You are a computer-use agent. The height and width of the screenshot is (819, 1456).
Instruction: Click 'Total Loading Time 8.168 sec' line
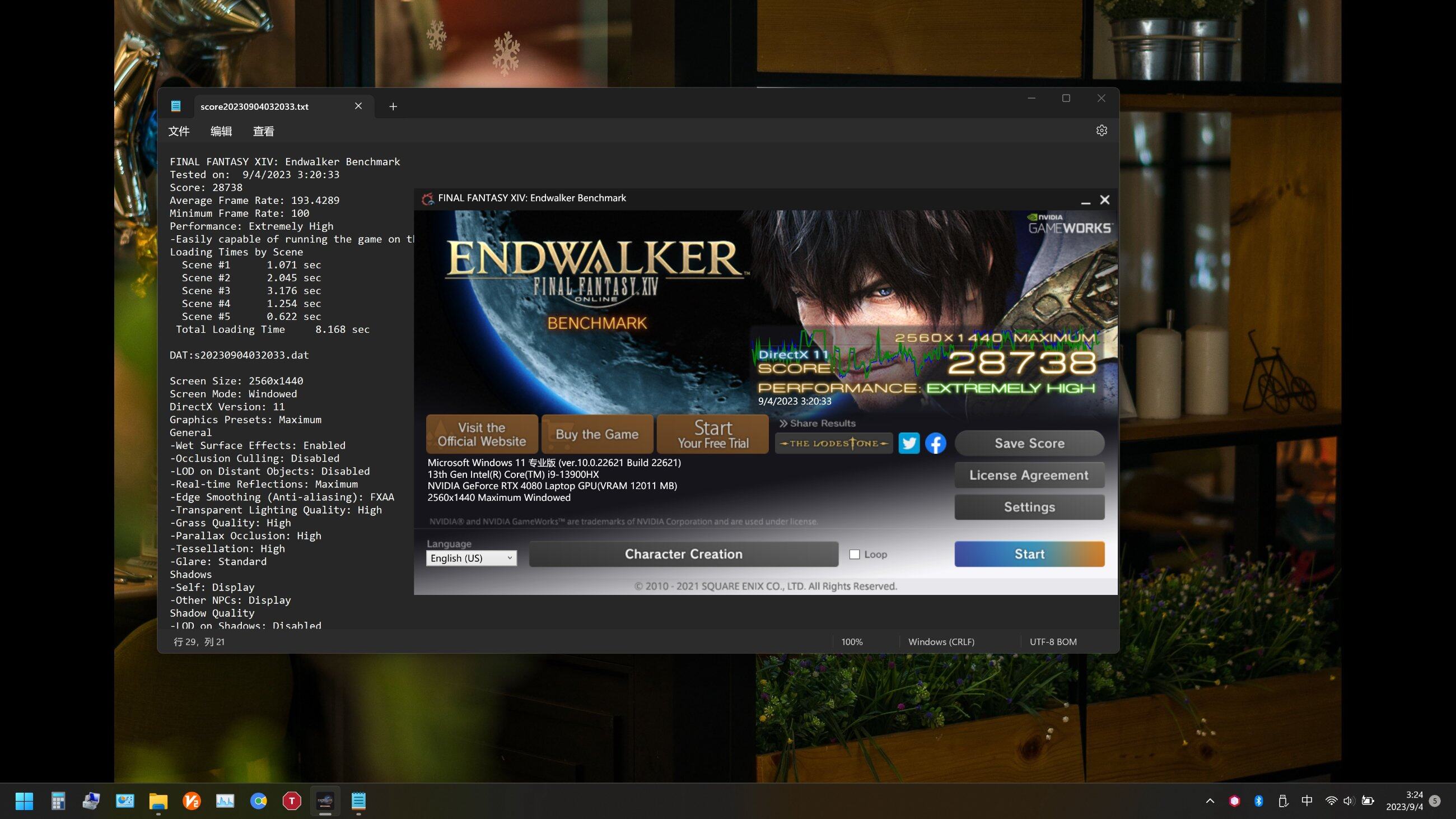272,329
